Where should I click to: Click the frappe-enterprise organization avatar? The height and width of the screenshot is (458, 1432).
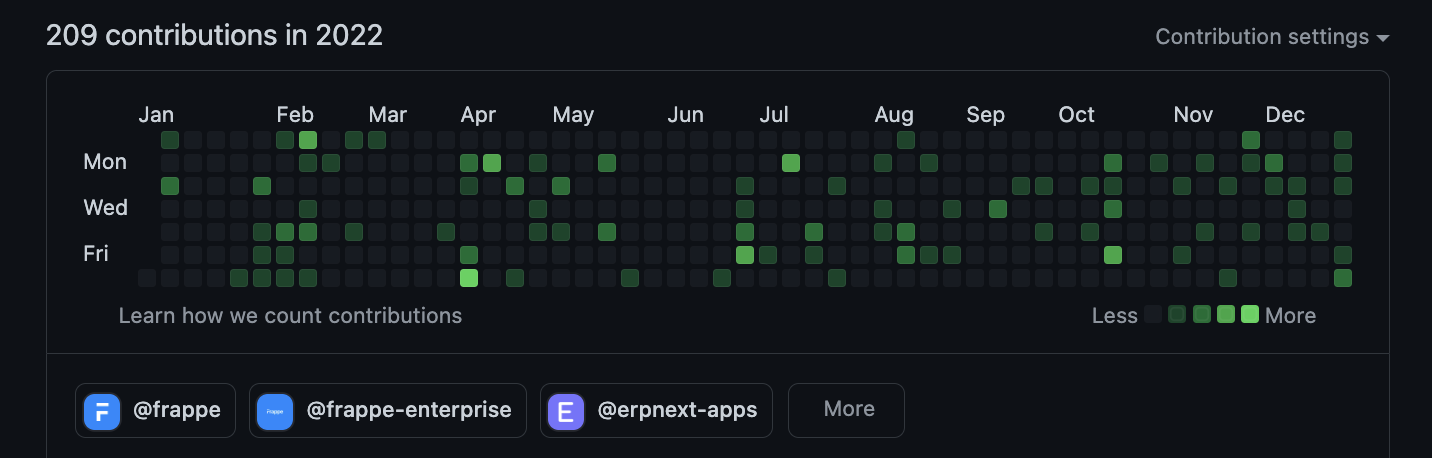pyautogui.click(x=275, y=411)
